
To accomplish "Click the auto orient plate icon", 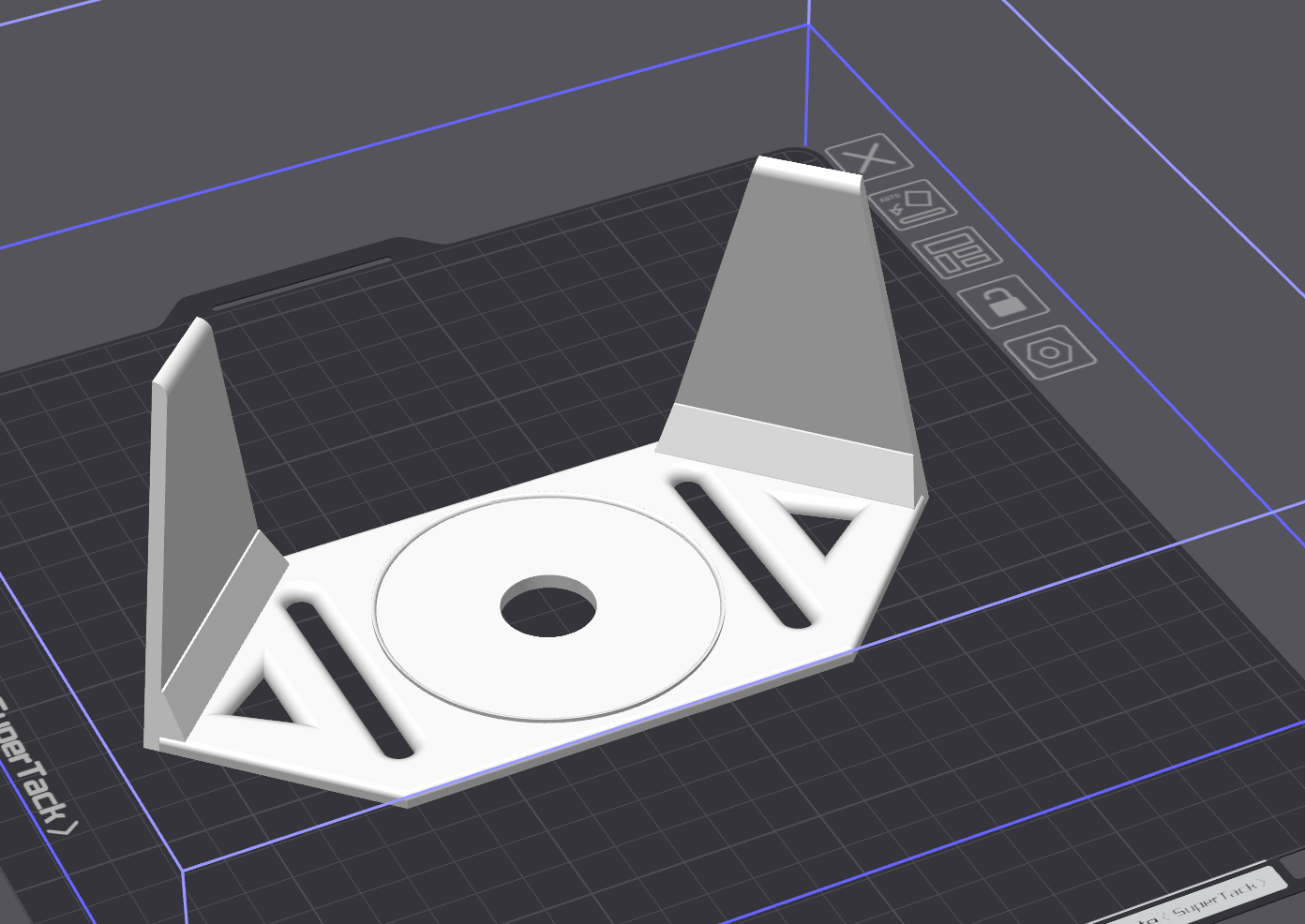I will [912, 204].
